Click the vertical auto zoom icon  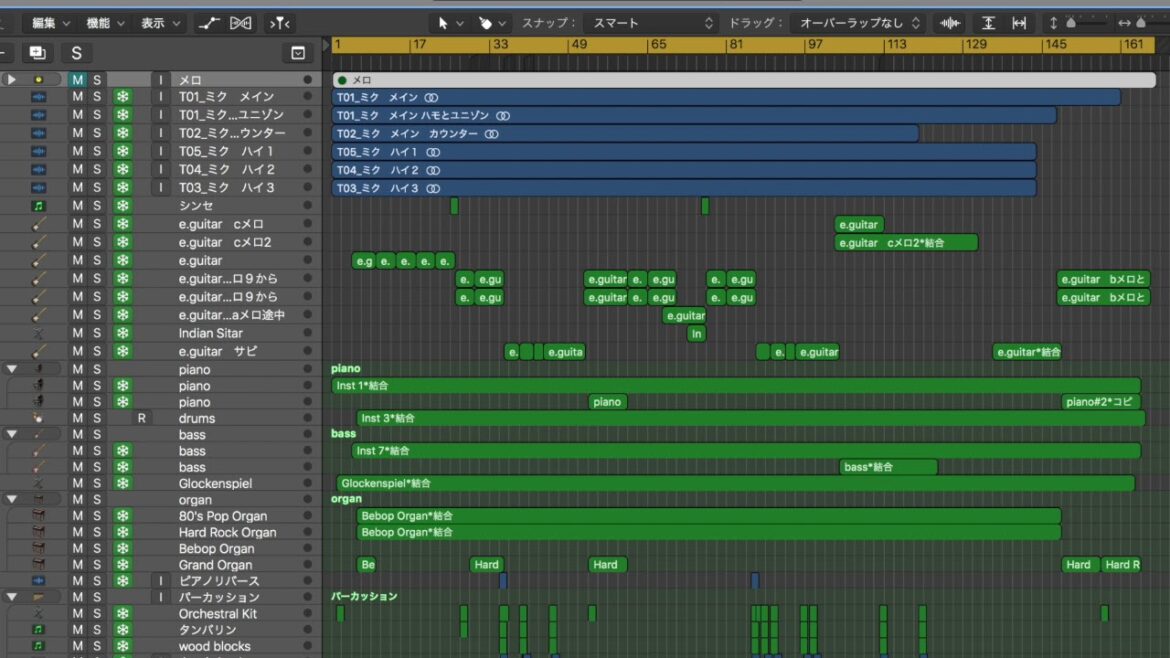(988, 23)
